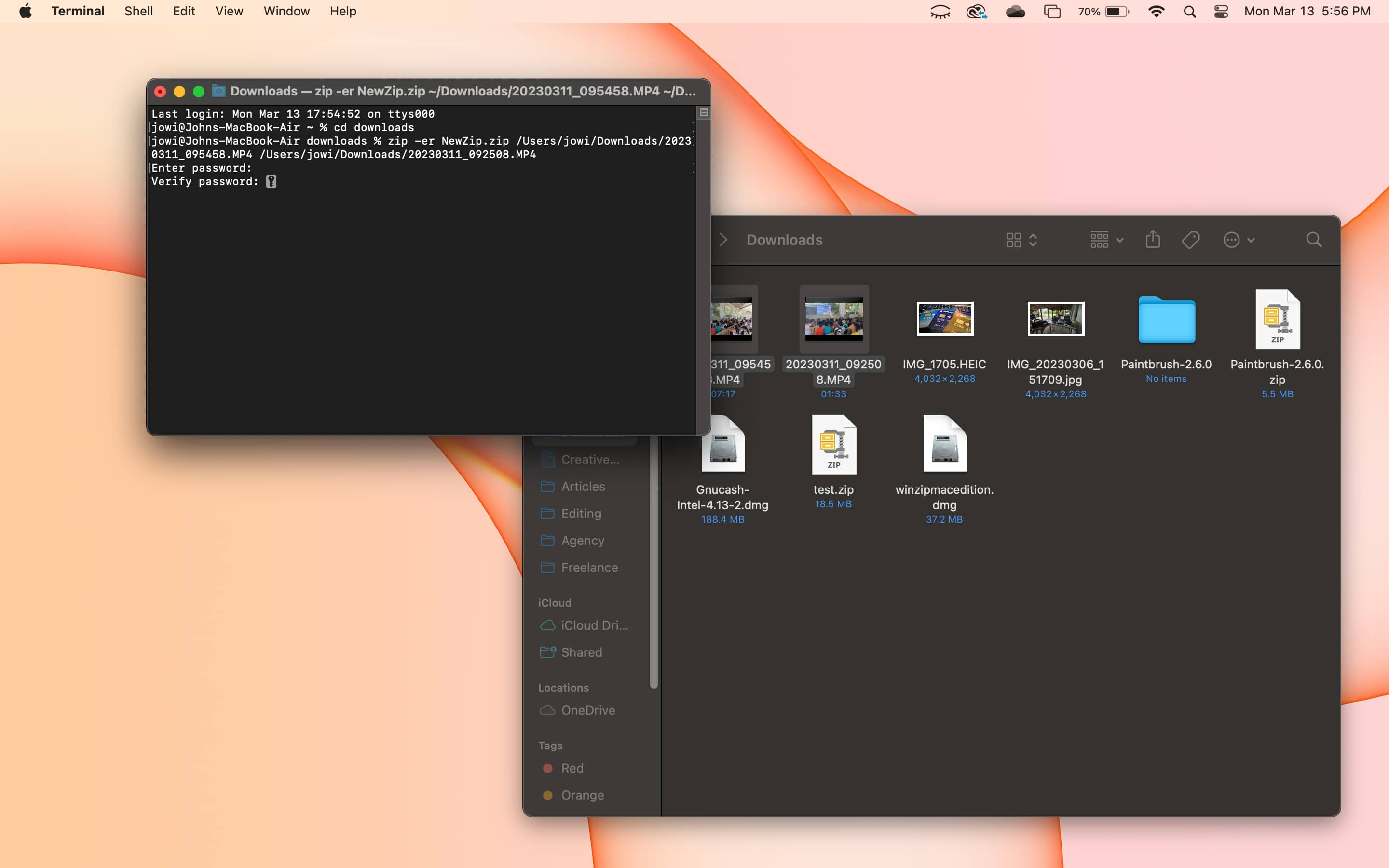Click OneDrive location in sidebar
1389x868 pixels.
(587, 710)
